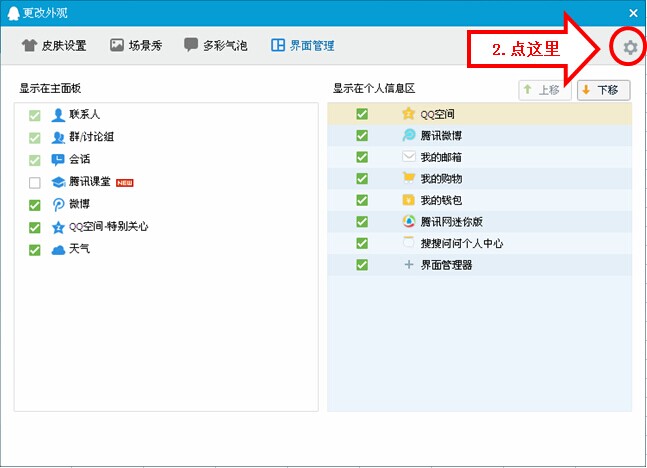Click the QQ penguin logo in title bar
Viewport: 647px width, 468px height.
[14, 13]
